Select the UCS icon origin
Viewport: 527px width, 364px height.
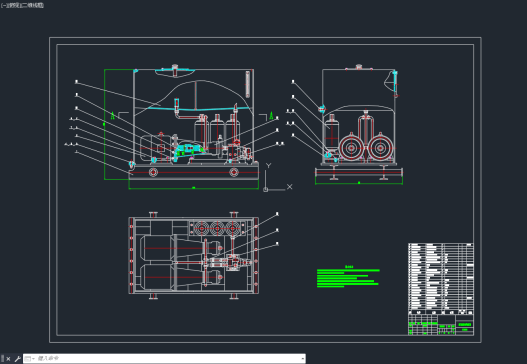266,190
